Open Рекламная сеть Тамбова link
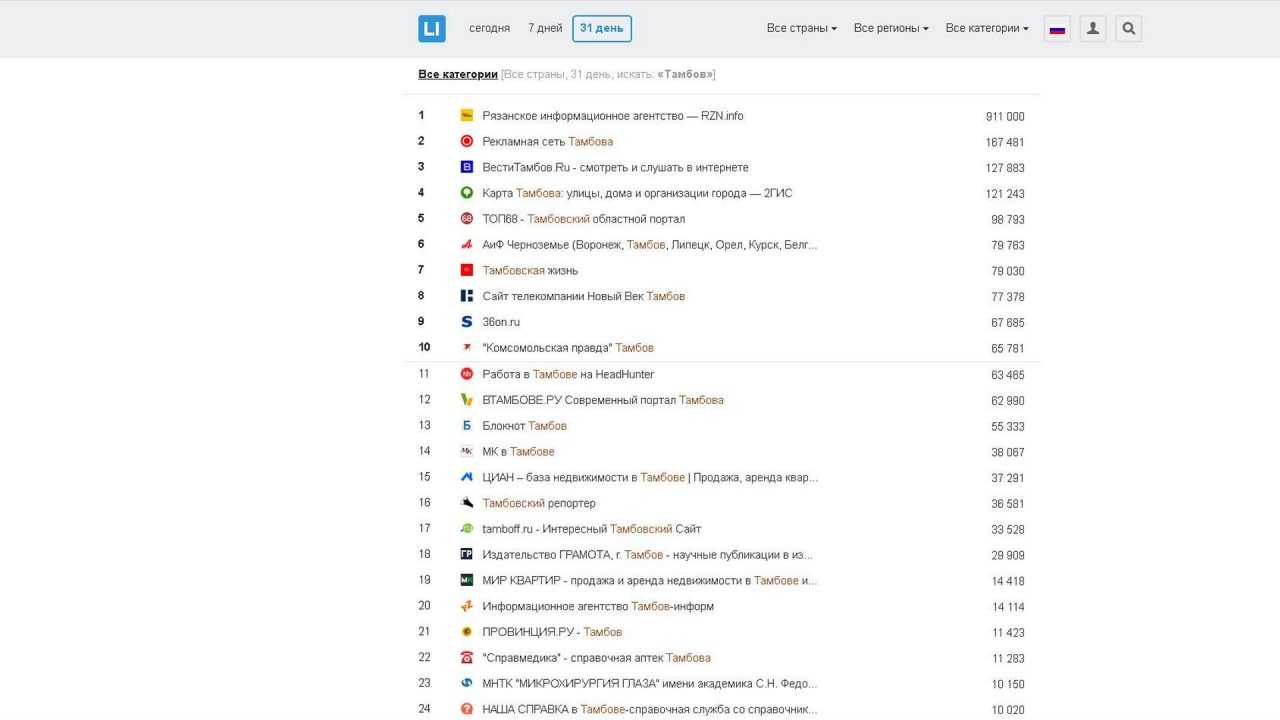 548,142
